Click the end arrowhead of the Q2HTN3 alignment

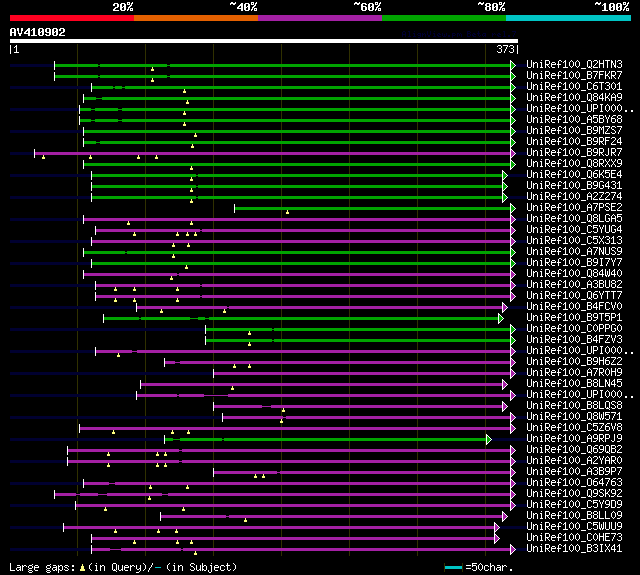click(x=513, y=65)
